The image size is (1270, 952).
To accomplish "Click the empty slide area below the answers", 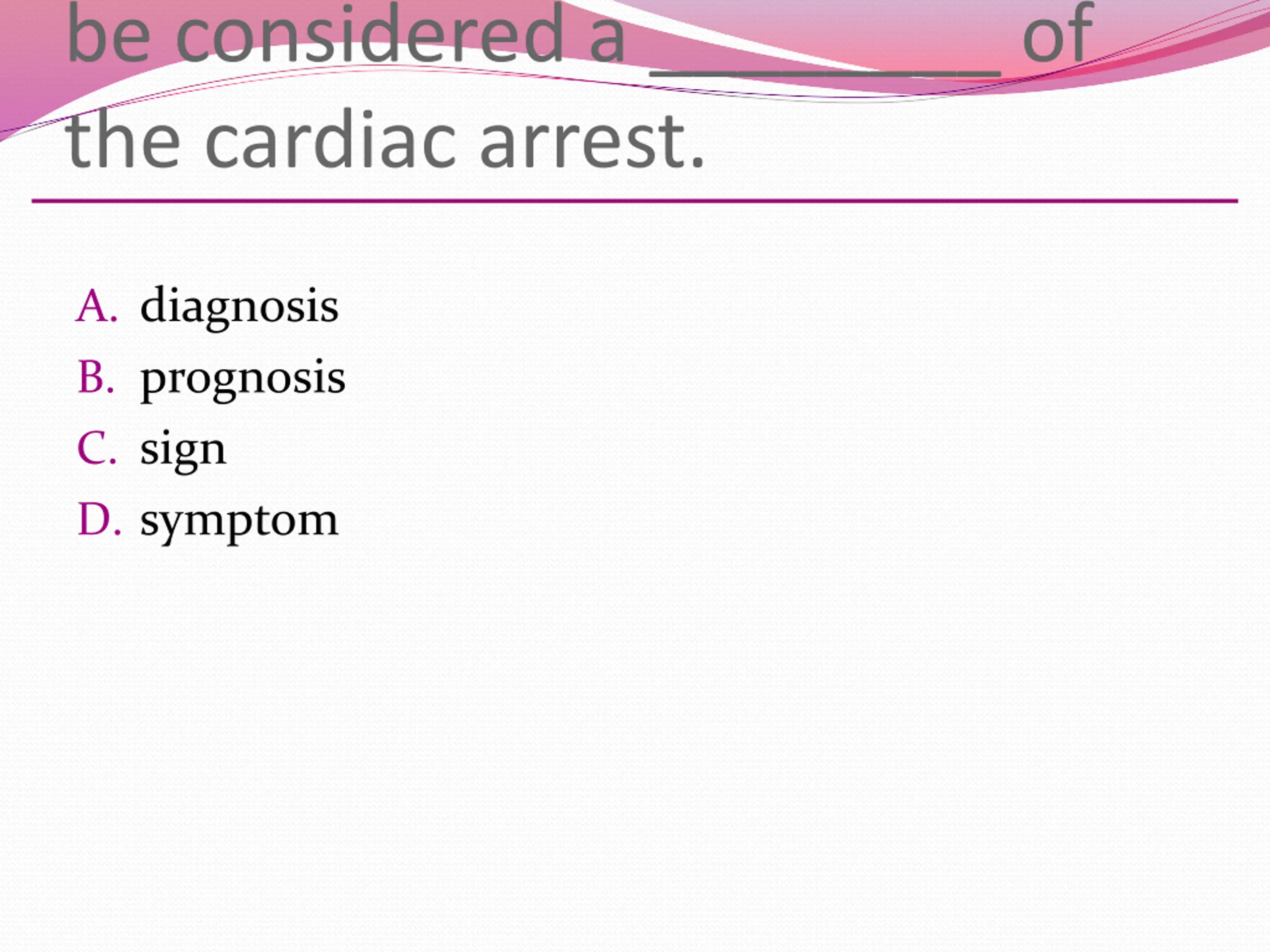I will (635, 746).
